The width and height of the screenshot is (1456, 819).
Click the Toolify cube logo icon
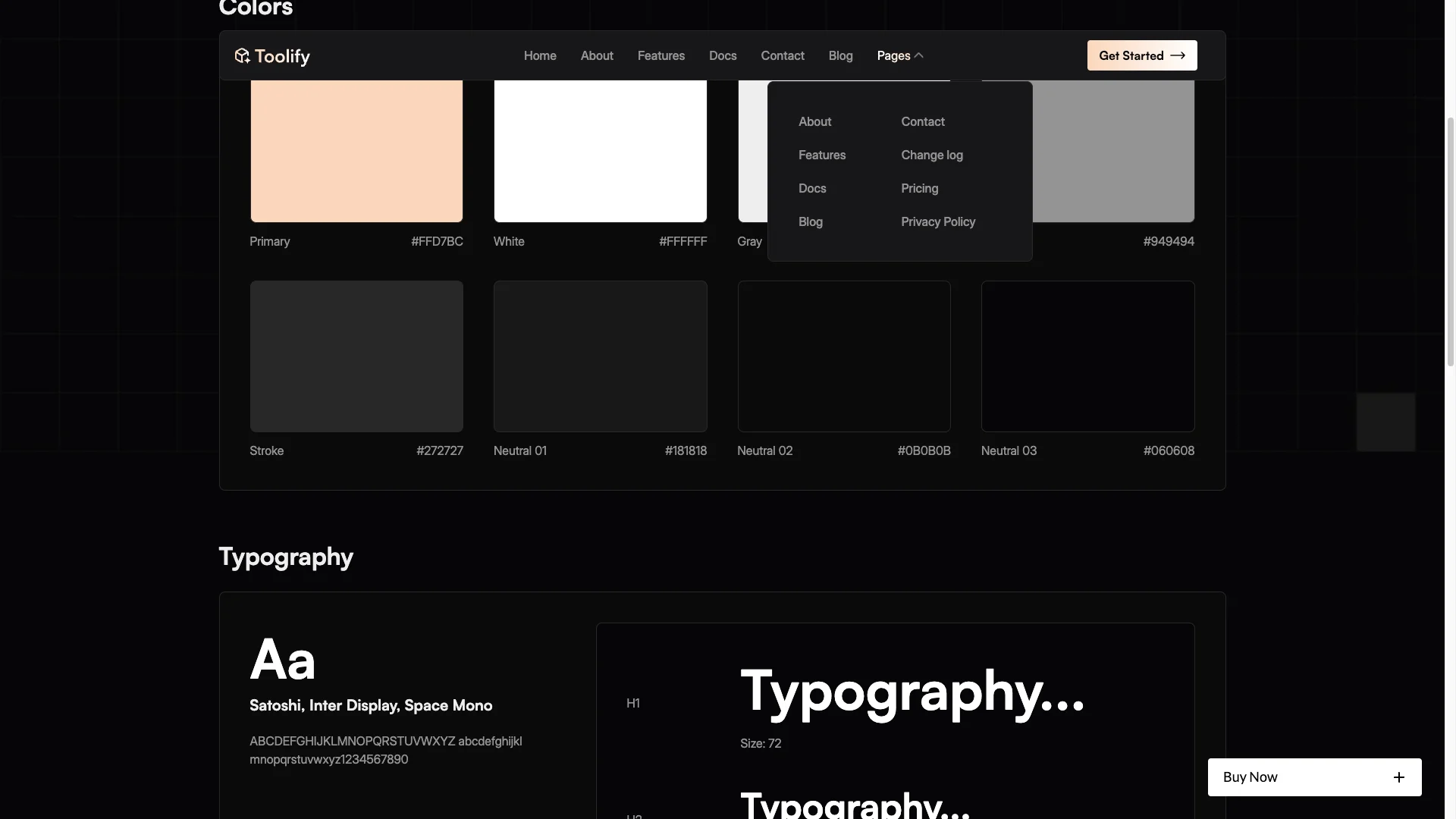(242, 55)
